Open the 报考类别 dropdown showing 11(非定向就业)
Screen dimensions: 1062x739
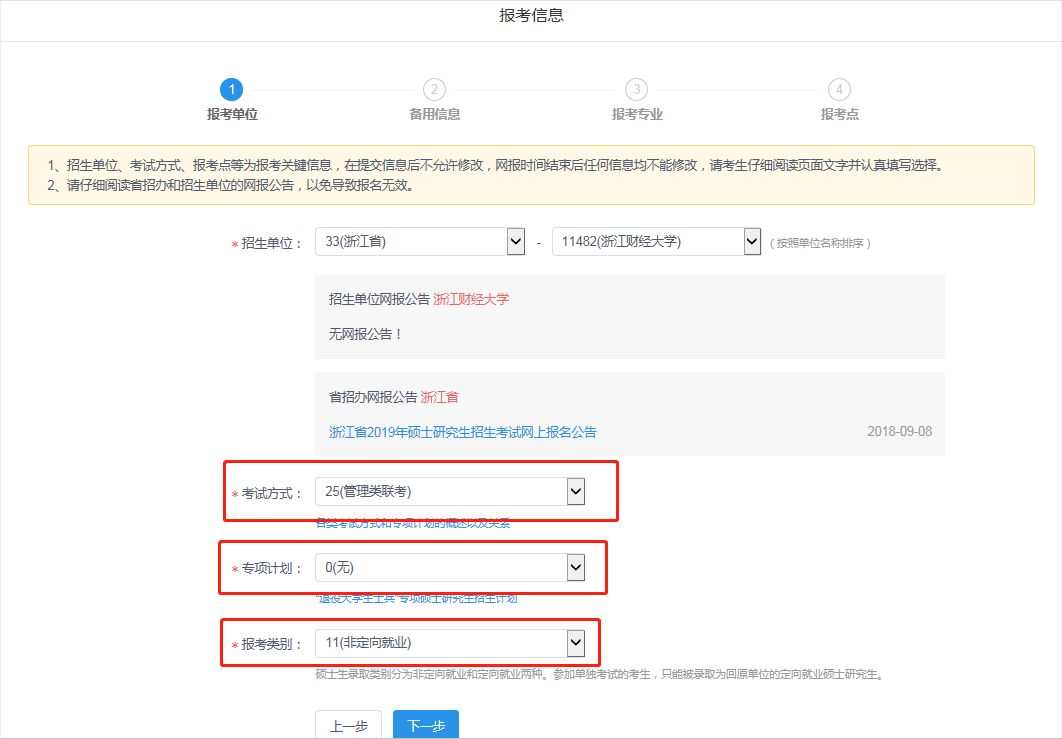(x=449, y=643)
